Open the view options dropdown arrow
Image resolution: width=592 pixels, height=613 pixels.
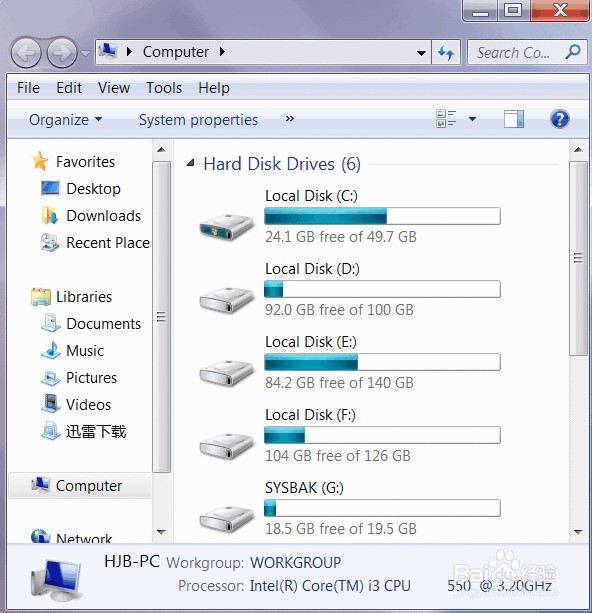472,119
